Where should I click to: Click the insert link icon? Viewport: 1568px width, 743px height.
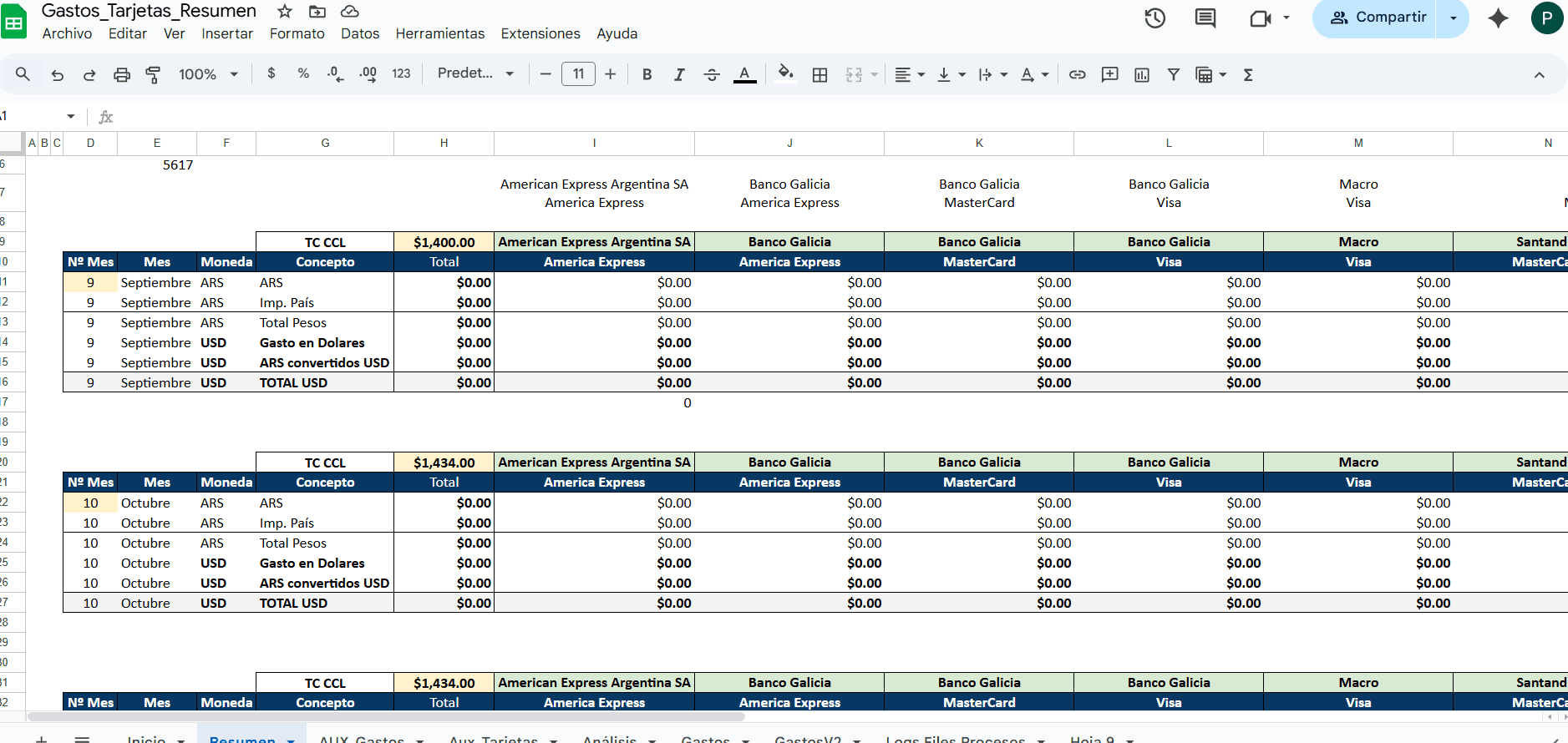[1077, 75]
